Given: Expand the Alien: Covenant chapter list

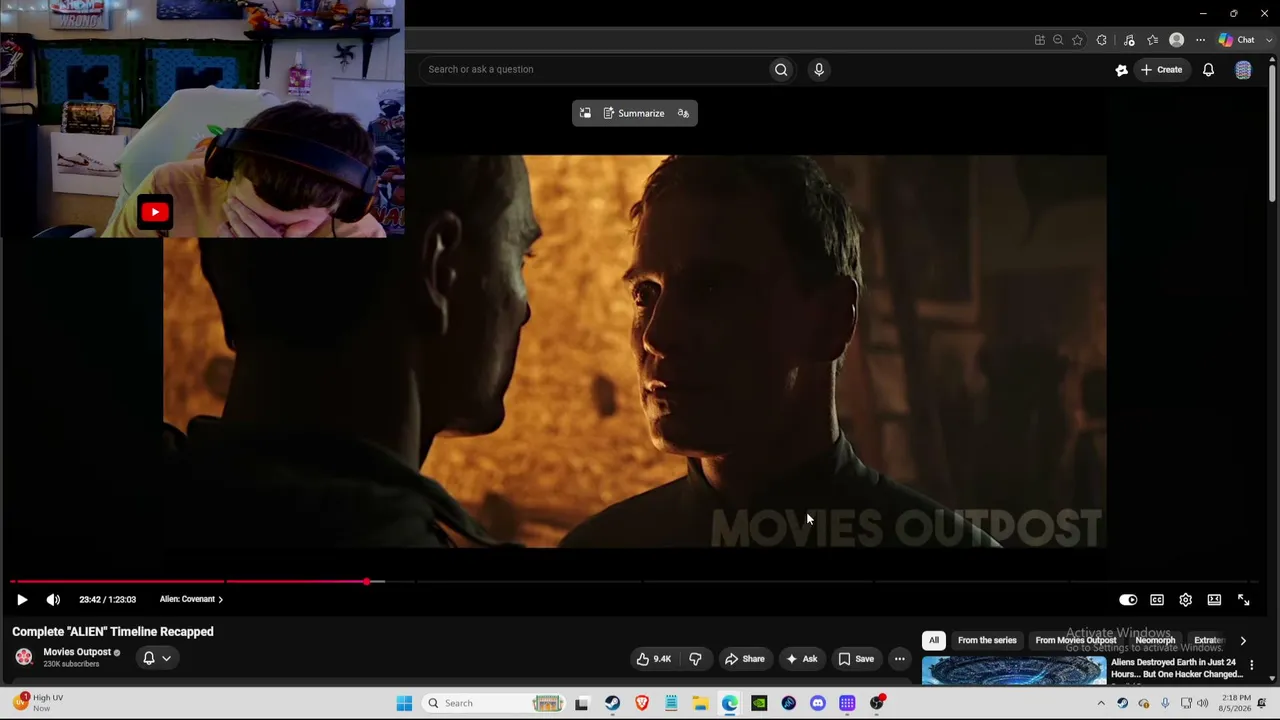Looking at the screenshot, I should point(191,599).
